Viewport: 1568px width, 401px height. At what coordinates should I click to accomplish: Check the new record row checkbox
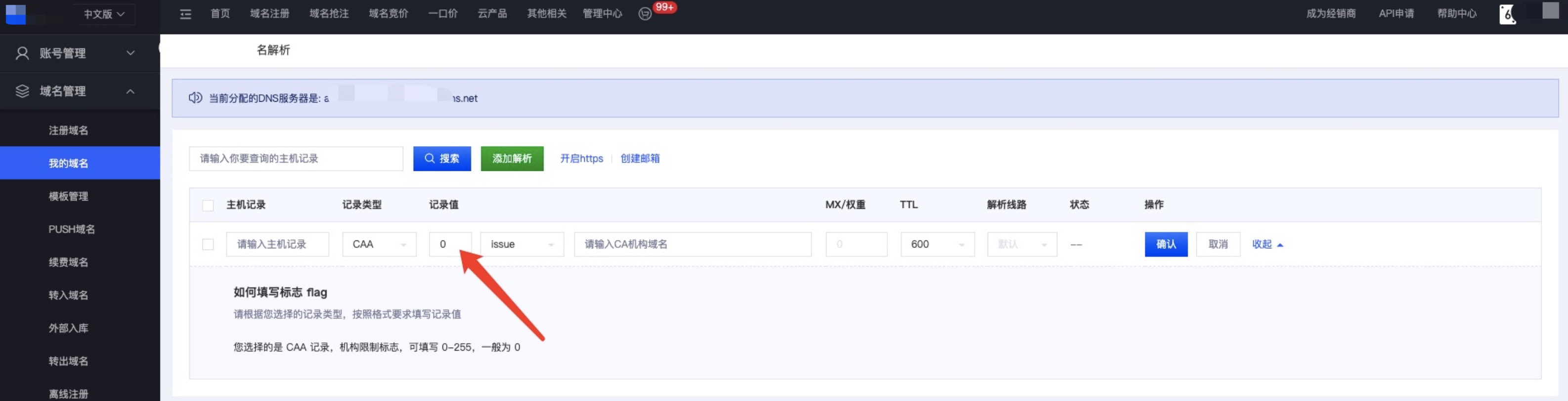(208, 244)
